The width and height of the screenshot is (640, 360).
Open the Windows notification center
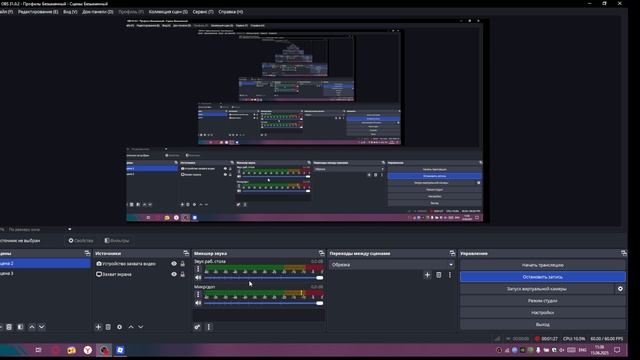[x=617, y=350]
